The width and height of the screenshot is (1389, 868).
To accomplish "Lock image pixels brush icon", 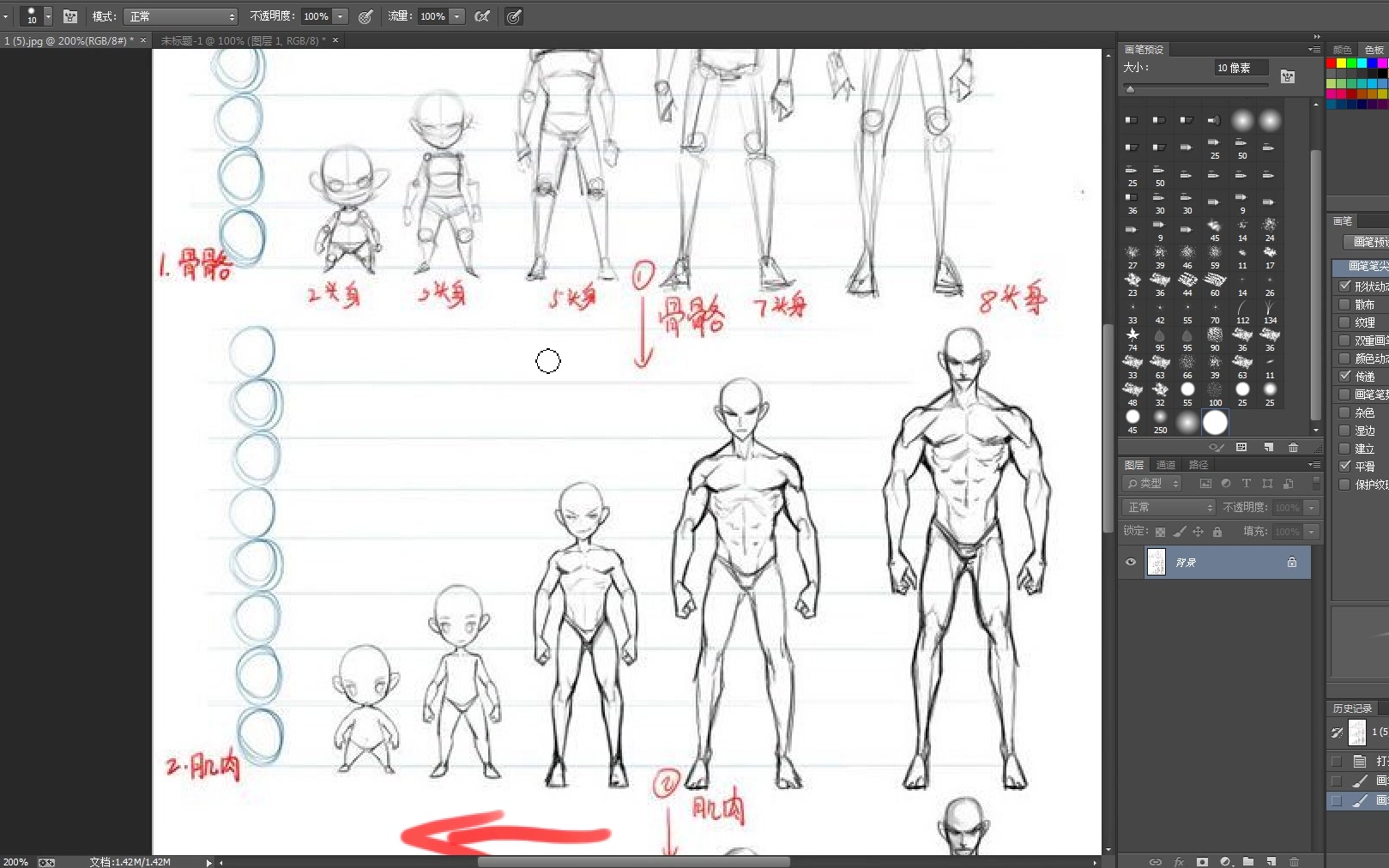I will 1179,532.
